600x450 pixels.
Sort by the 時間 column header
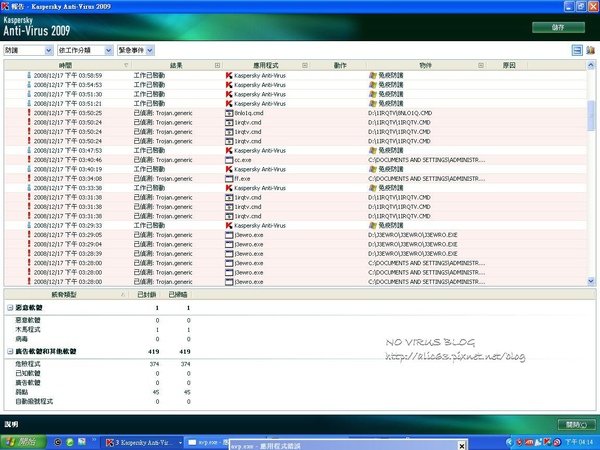65,65
